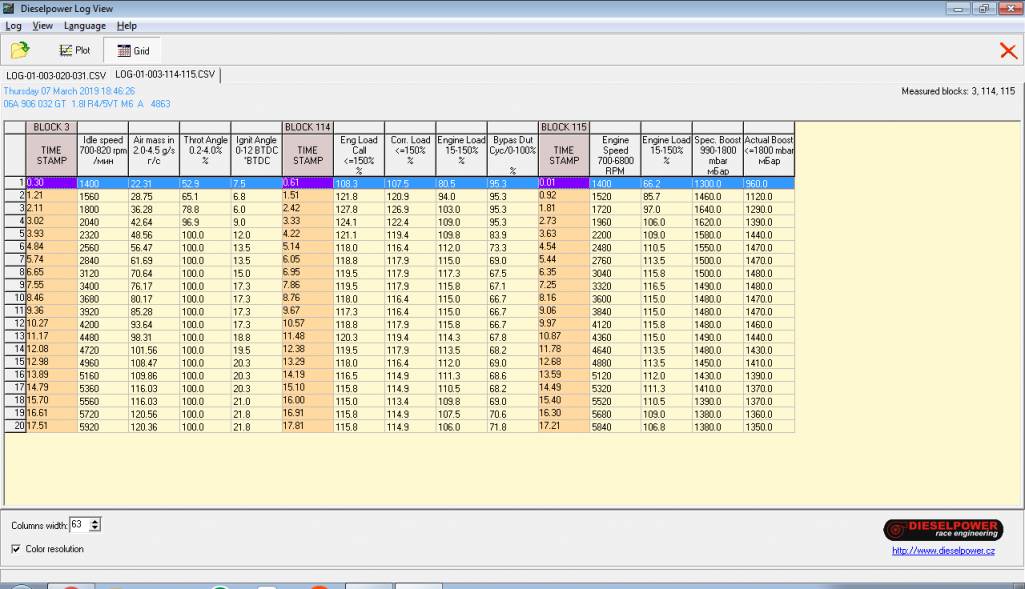Switch to the Plot view
The height and width of the screenshot is (589, 1025).
[75, 50]
